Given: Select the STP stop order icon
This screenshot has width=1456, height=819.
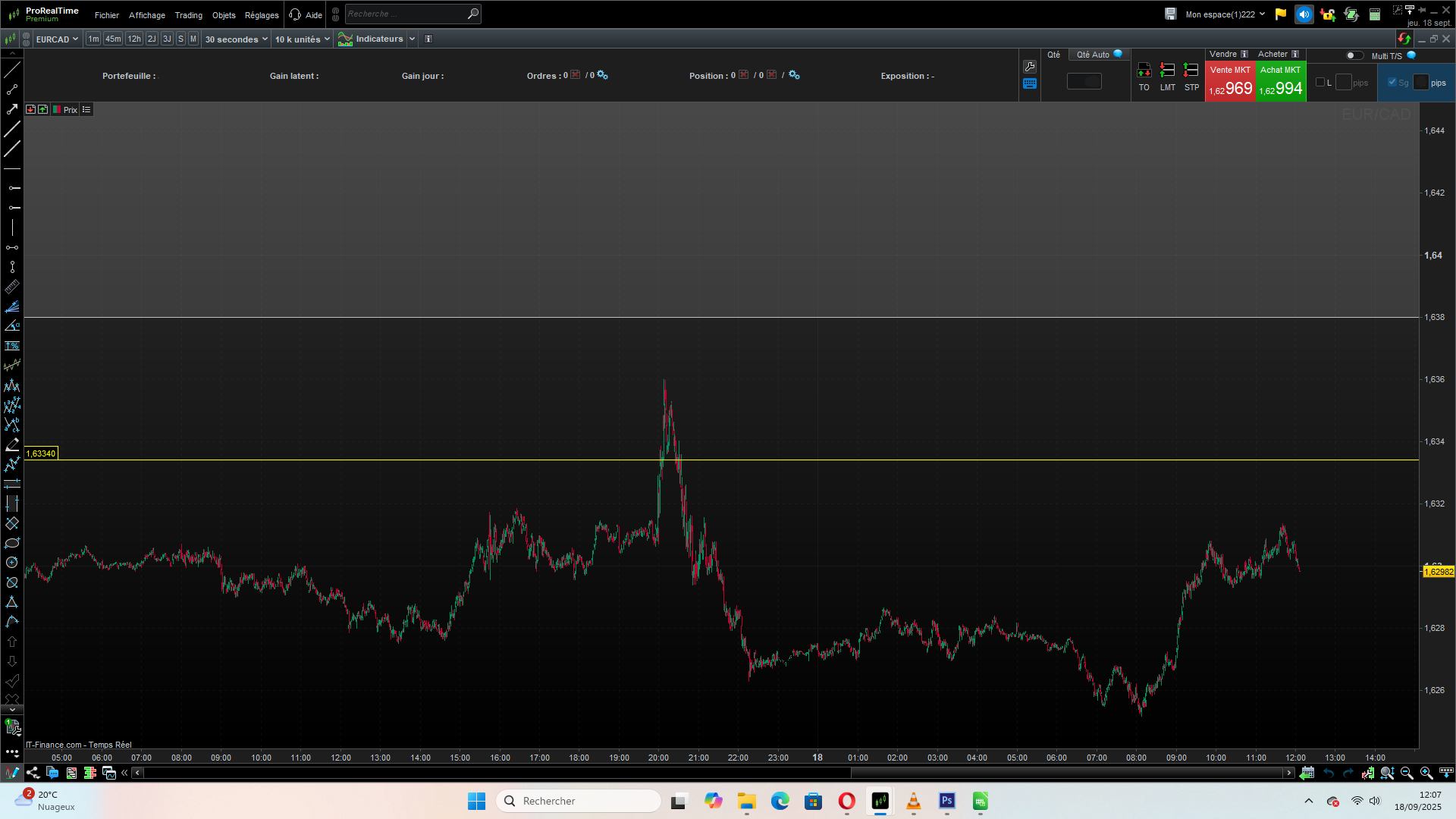Looking at the screenshot, I should (x=1191, y=71).
